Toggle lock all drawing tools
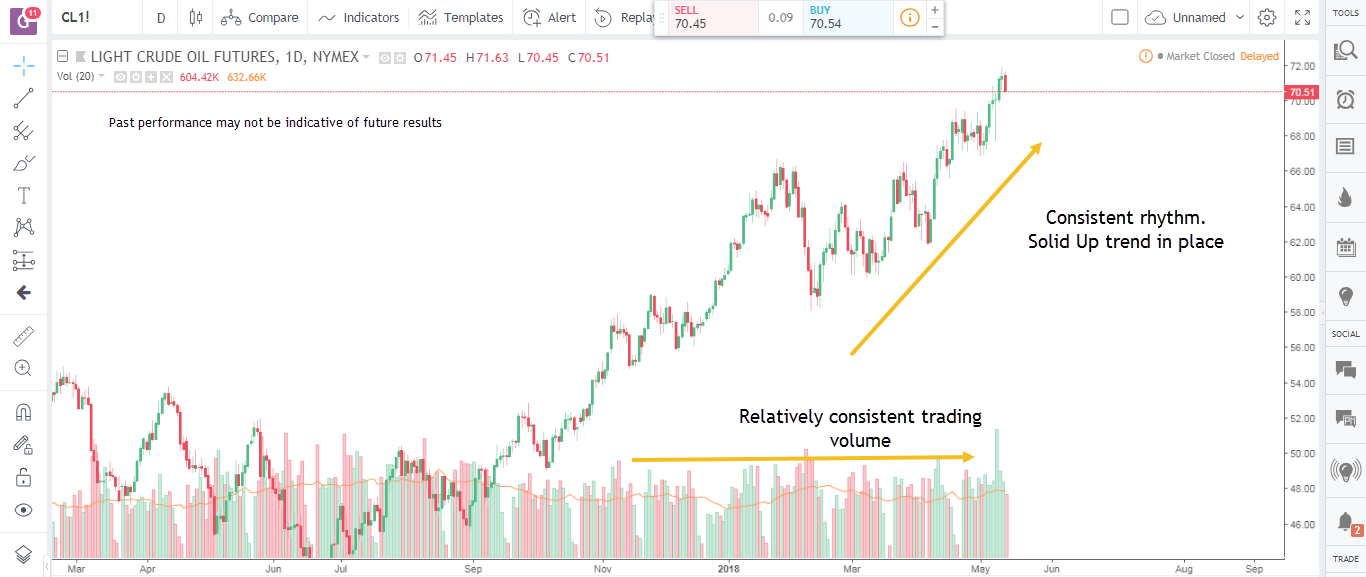The image size is (1366, 577). 24,477
